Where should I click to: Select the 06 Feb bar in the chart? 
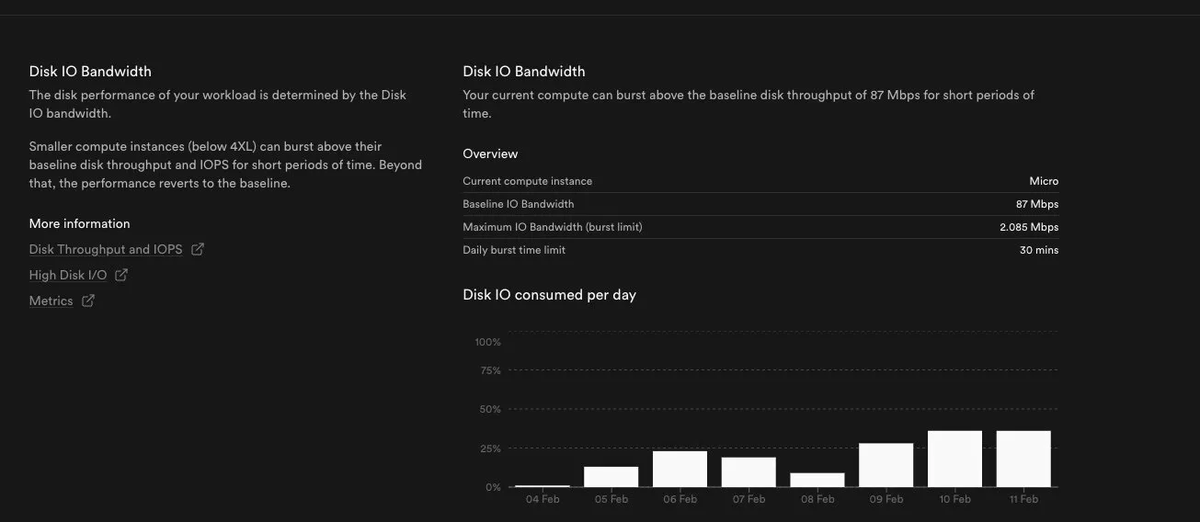680,469
